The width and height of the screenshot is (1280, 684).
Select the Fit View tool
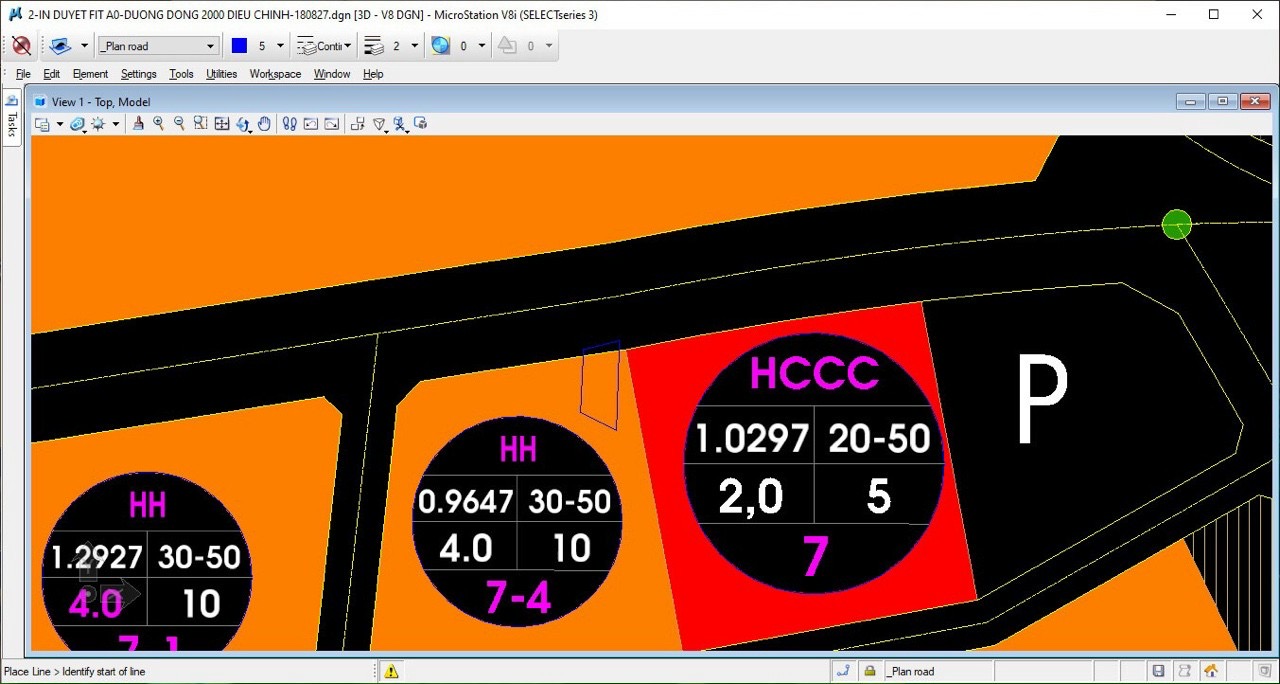click(222, 124)
